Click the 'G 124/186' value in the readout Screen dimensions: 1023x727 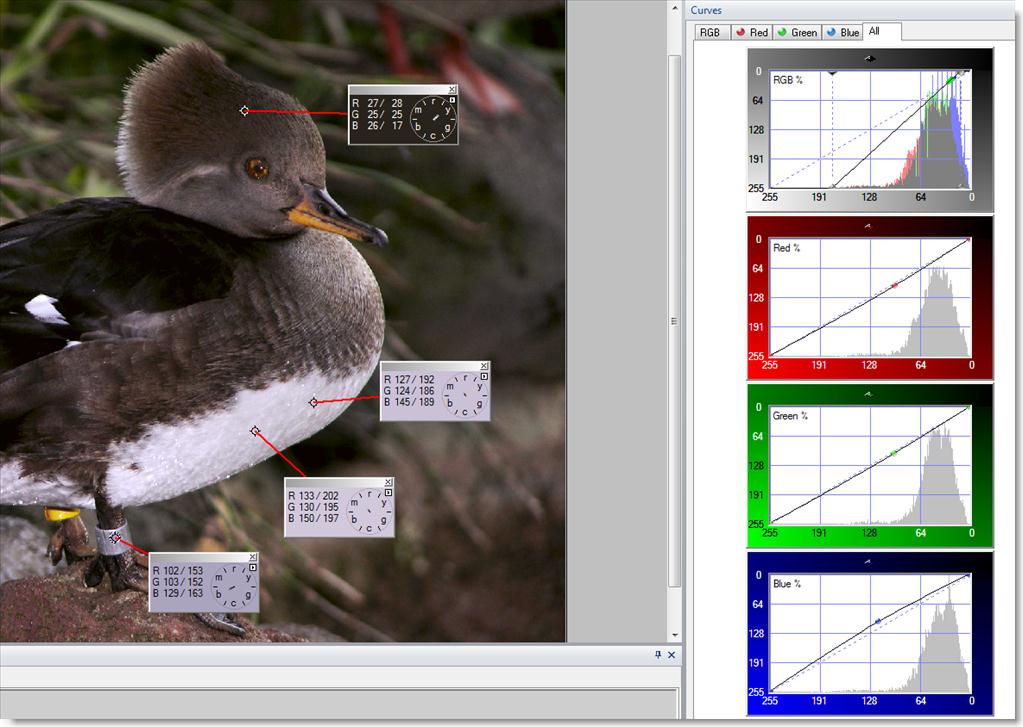pos(409,391)
